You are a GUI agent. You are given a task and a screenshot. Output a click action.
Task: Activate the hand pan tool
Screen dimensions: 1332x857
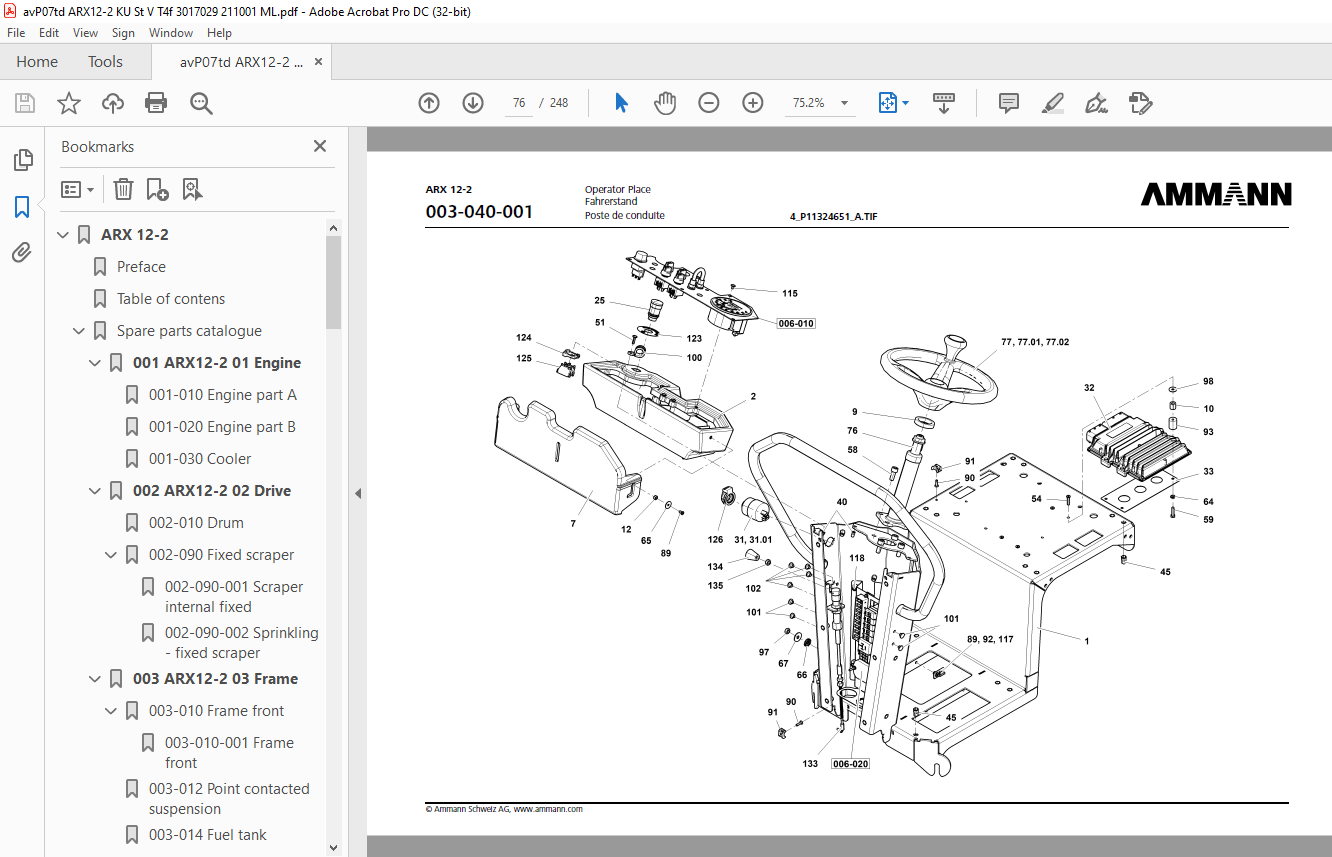pos(665,103)
